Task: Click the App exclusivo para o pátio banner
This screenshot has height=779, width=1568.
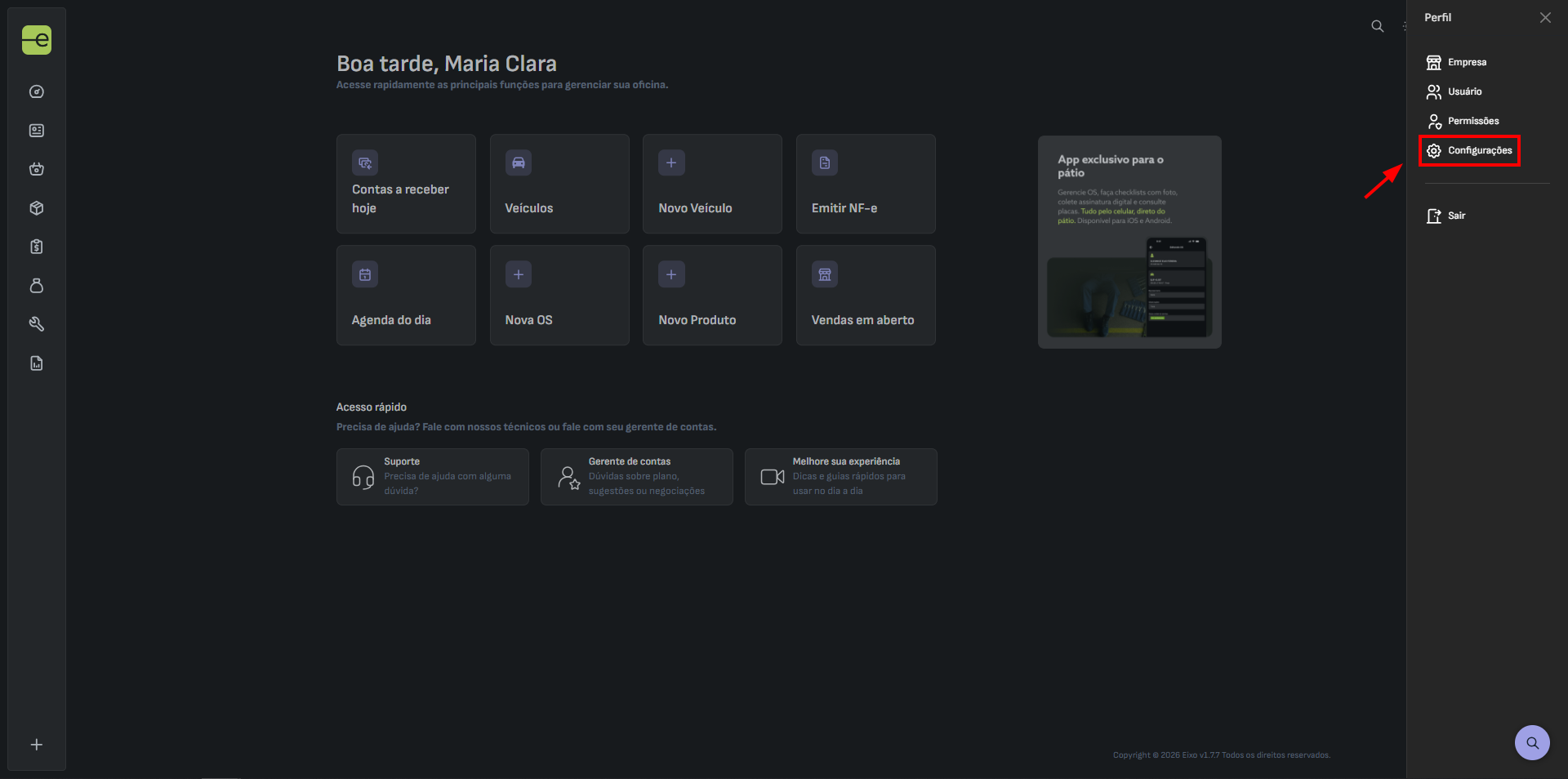Action: click(1129, 243)
